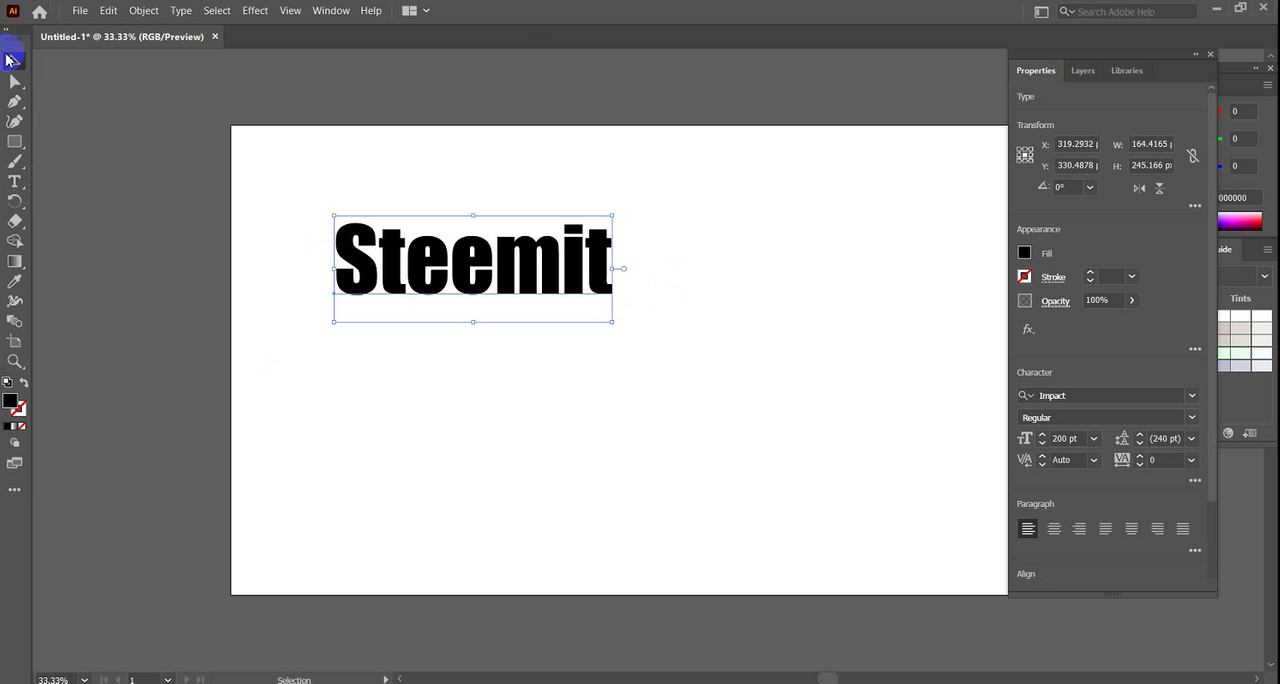Image resolution: width=1280 pixels, height=684 pixels.
Task: Pick the Pen tool
Action: tap(14, 101)
